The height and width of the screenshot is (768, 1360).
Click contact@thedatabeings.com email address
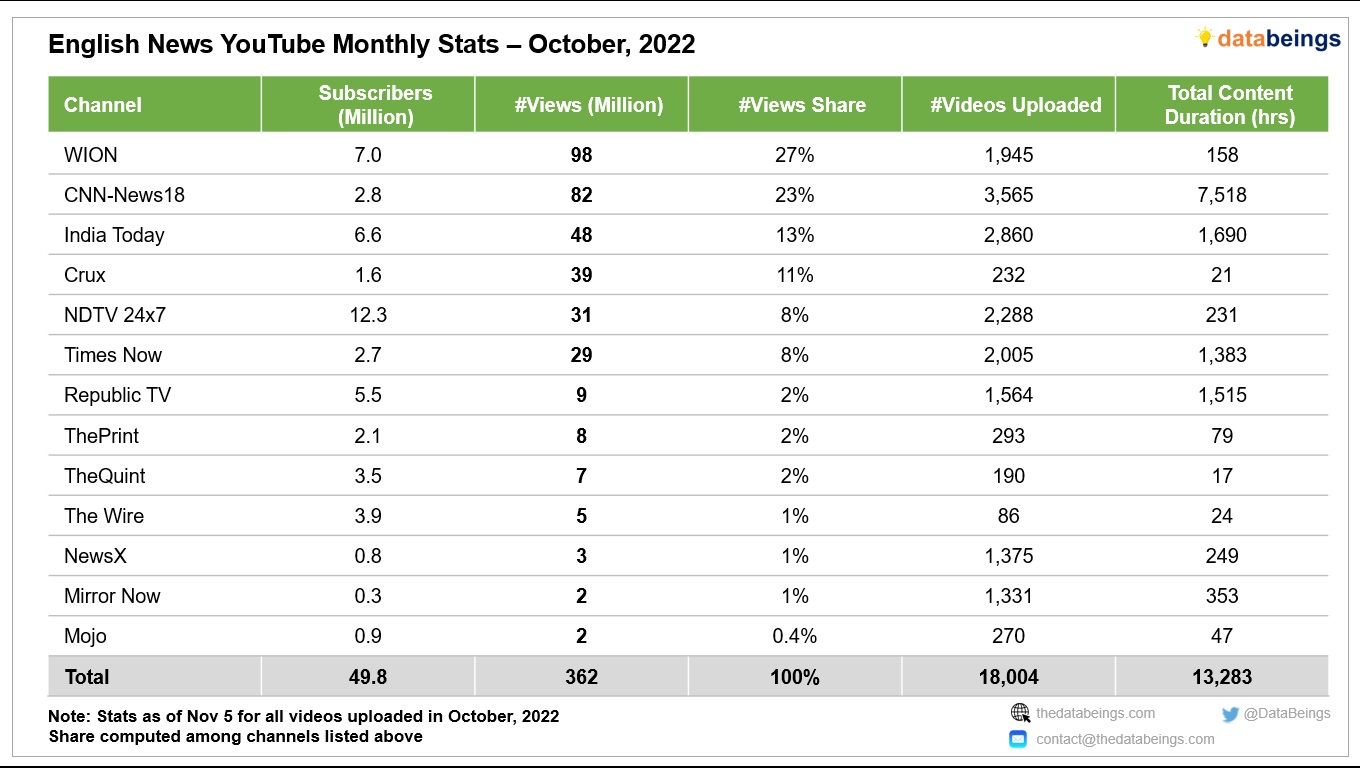coord(1125,739)
